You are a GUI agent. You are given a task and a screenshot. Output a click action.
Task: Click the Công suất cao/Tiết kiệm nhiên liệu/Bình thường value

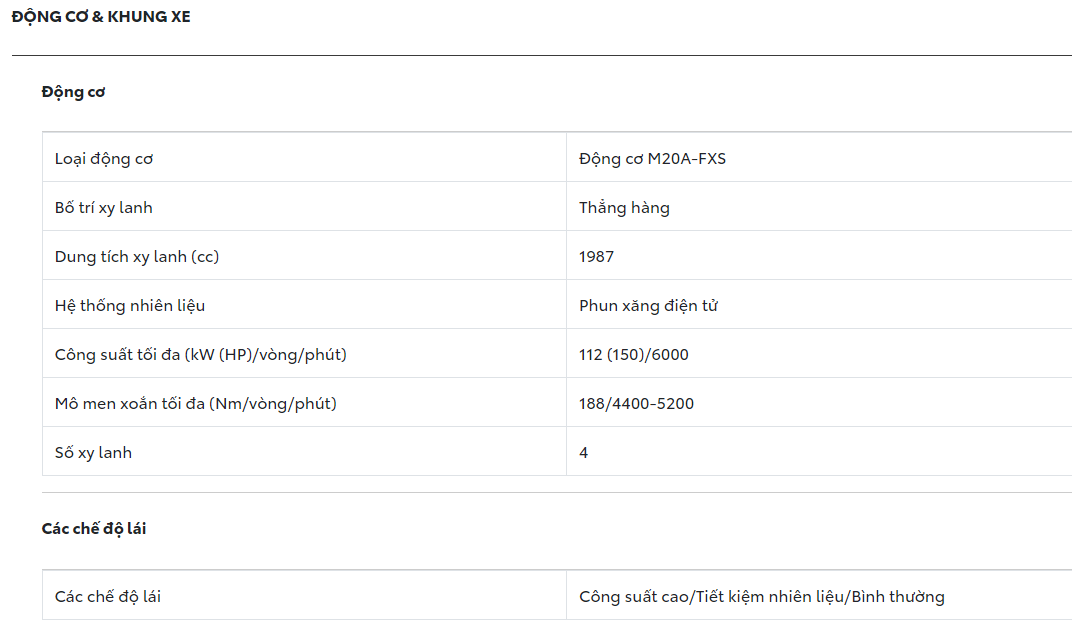762,596
